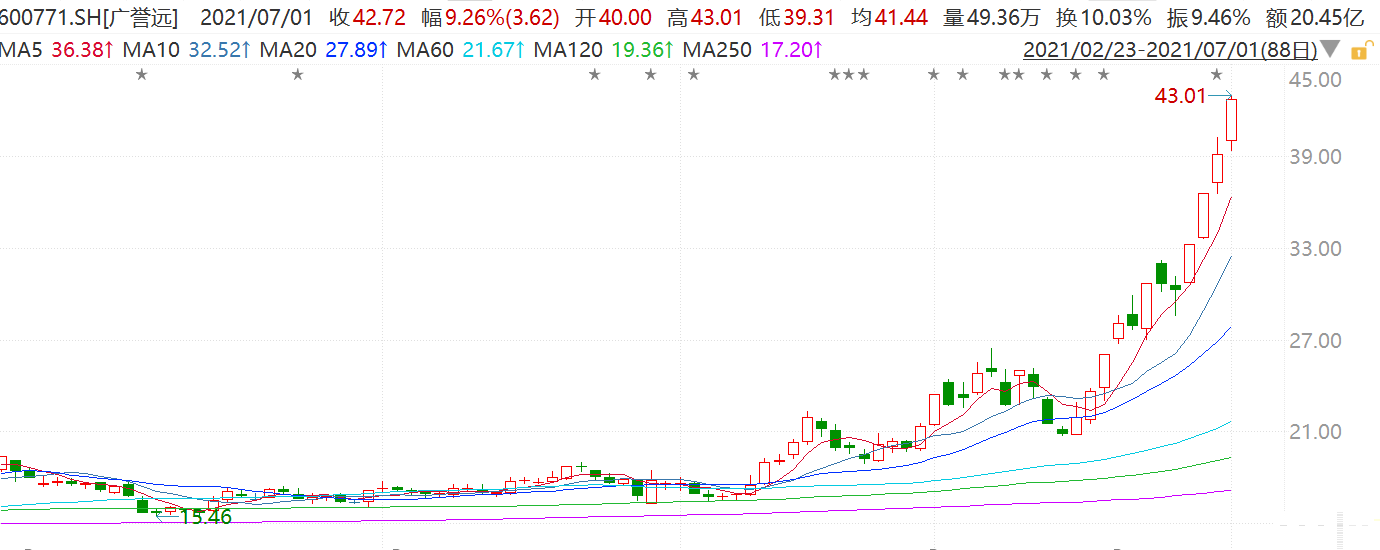Select the MA10 32.52 indicator label
Image resolution: width=1380 pixels, height=550 pixels.
pyautogui.click(x=187, y=49)
